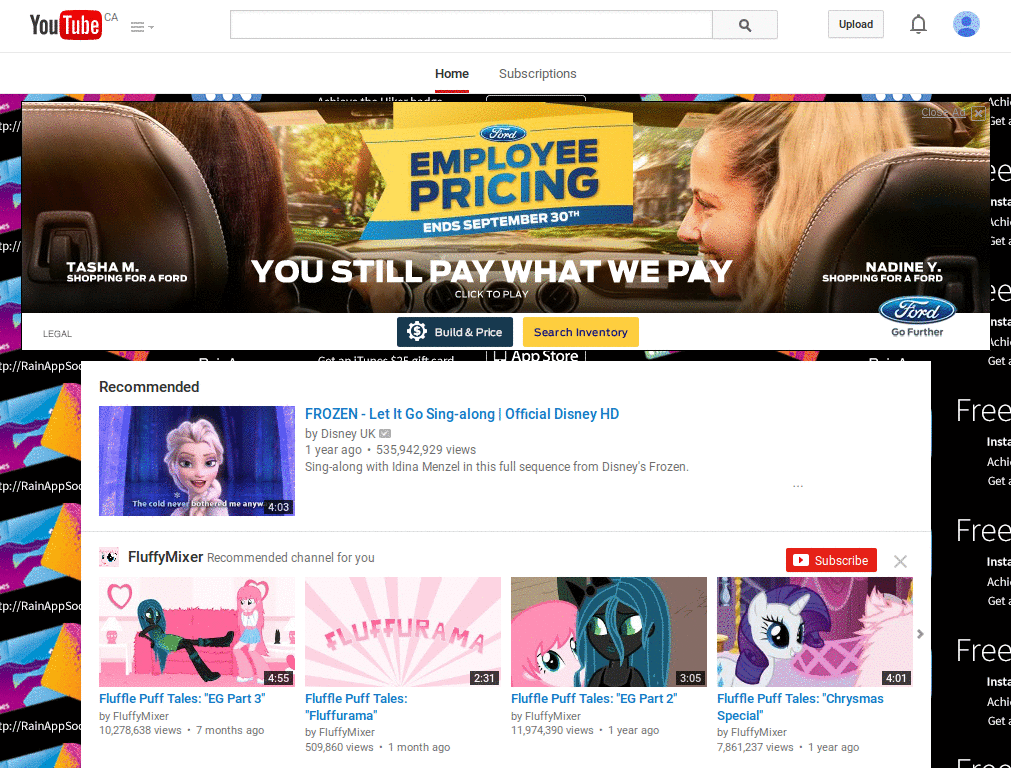This screenshot has height=768, width=1024.
Task: Click the Ford Go Further logo
Action: pyautogui.click(x=917, y=318)
